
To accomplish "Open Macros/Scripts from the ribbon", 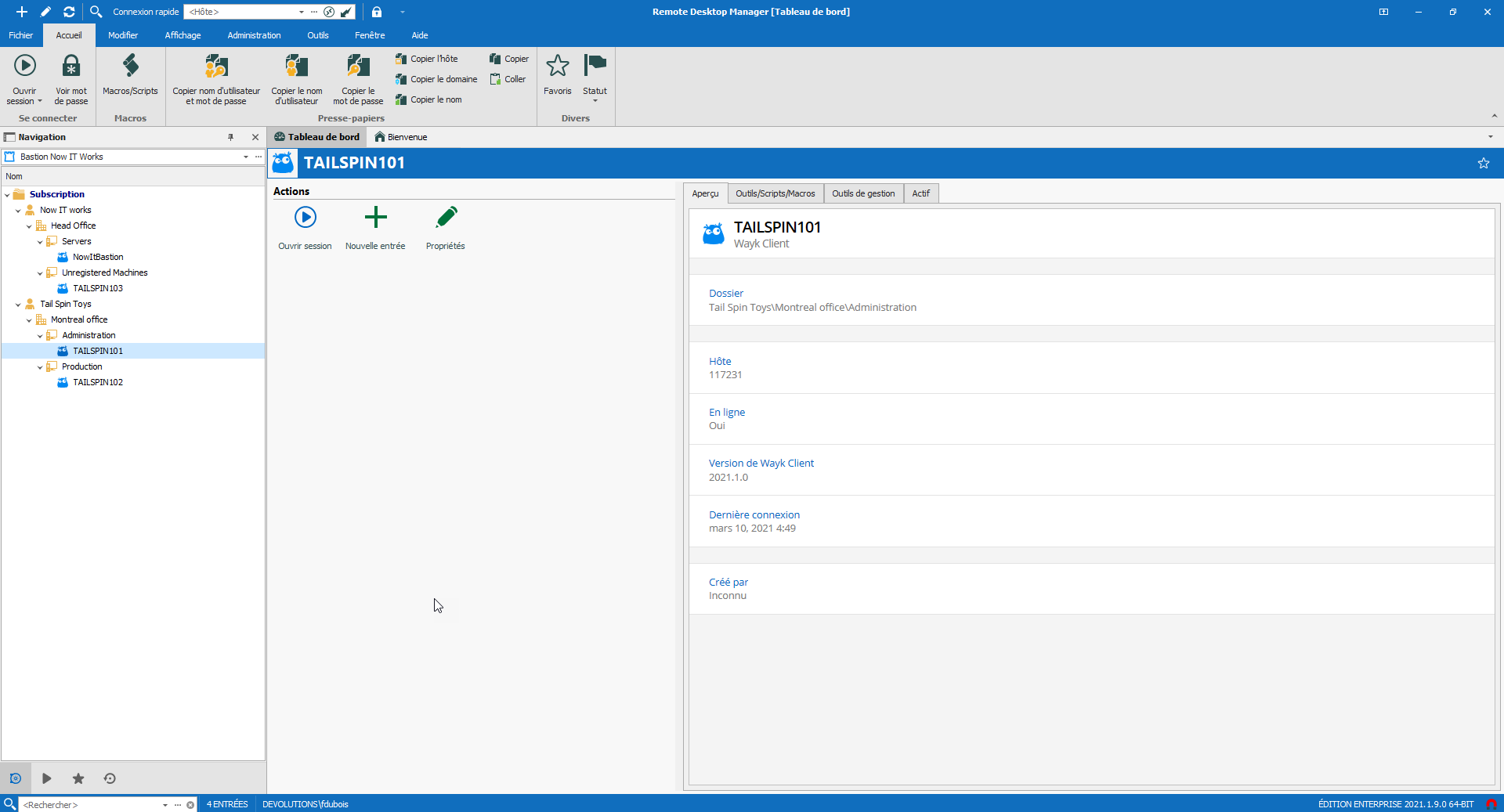I will pos(130,75).
